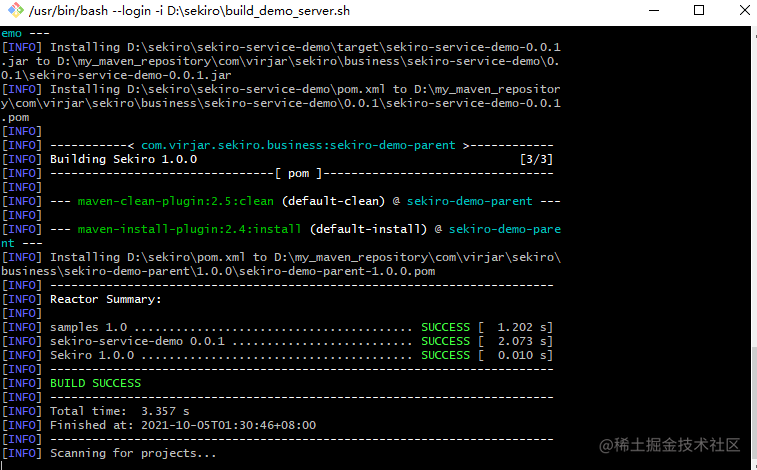Click the 0.010 s duration value

click(x=524, y=355)
